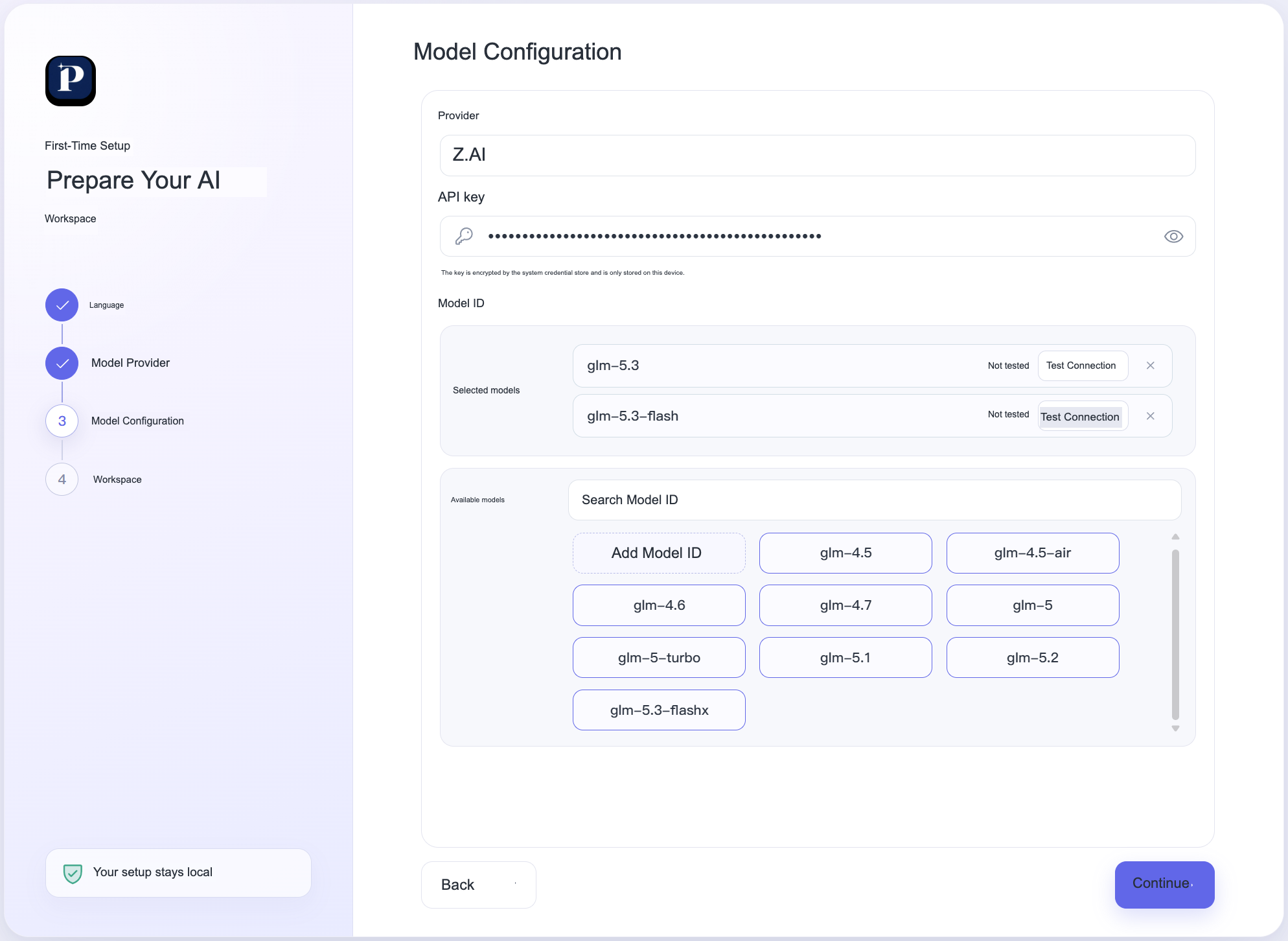
Task: Select the glm-4.5 model
Action: coord(845,553)
